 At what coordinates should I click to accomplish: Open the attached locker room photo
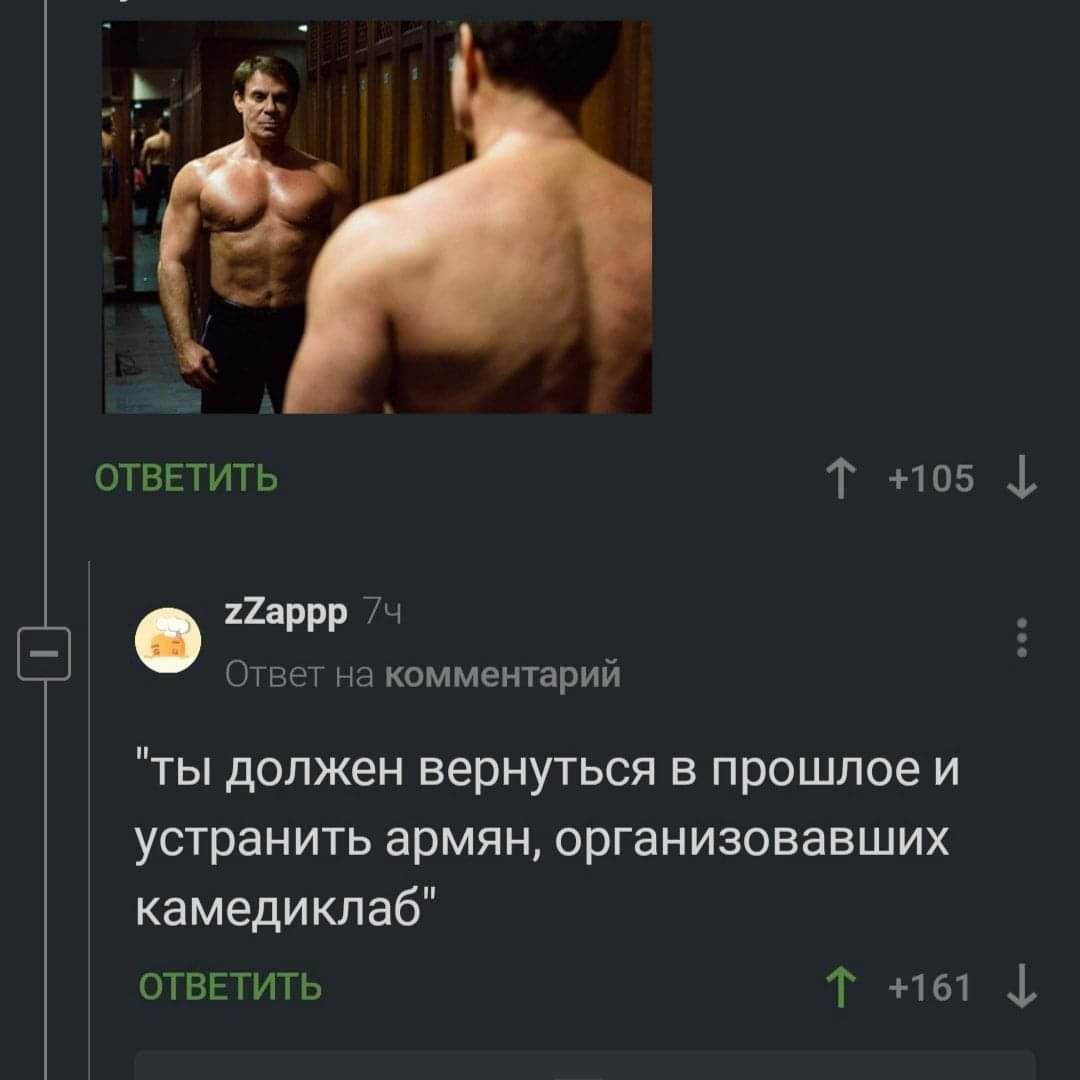377,217
